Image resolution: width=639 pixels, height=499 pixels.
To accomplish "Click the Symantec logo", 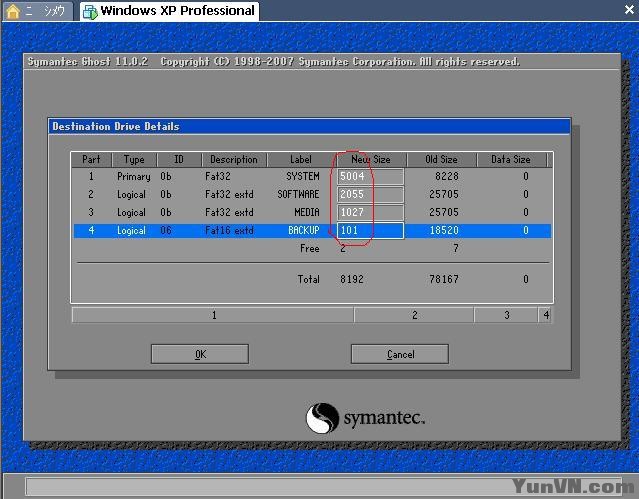I will pos(366,418).
